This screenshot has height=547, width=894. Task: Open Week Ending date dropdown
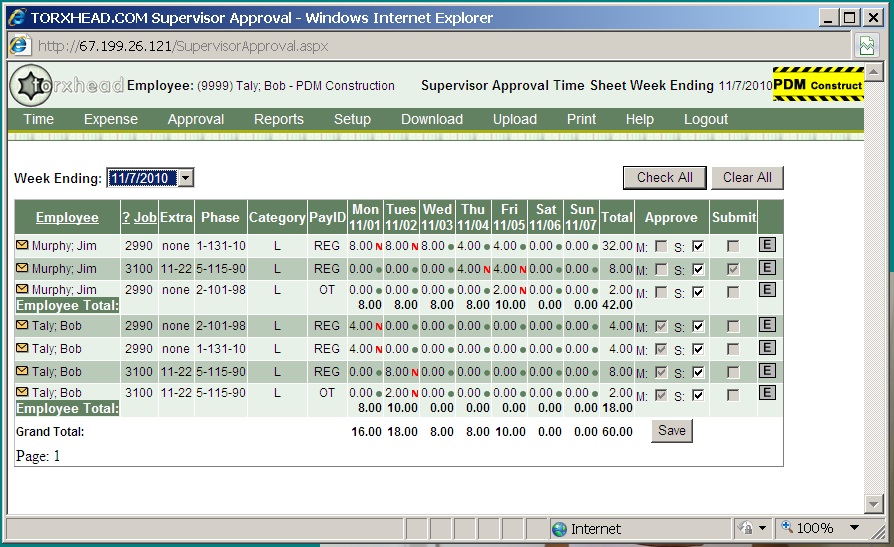(185, 178)
